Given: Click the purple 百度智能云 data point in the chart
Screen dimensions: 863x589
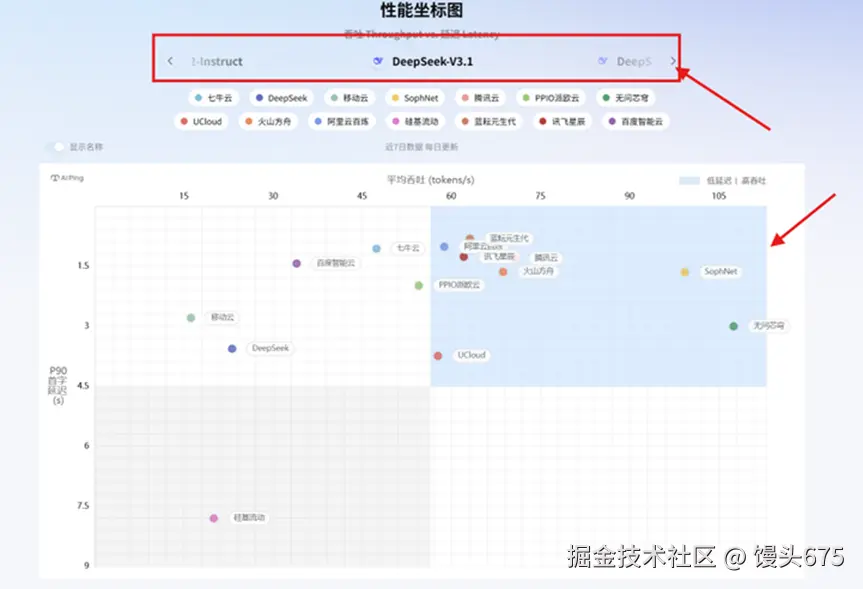Looking at the screenshot, I should coord(297,263).
